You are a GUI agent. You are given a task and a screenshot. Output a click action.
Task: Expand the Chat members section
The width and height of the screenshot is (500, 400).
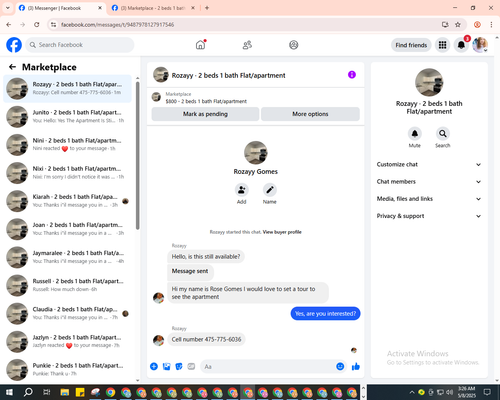[429, 182]
